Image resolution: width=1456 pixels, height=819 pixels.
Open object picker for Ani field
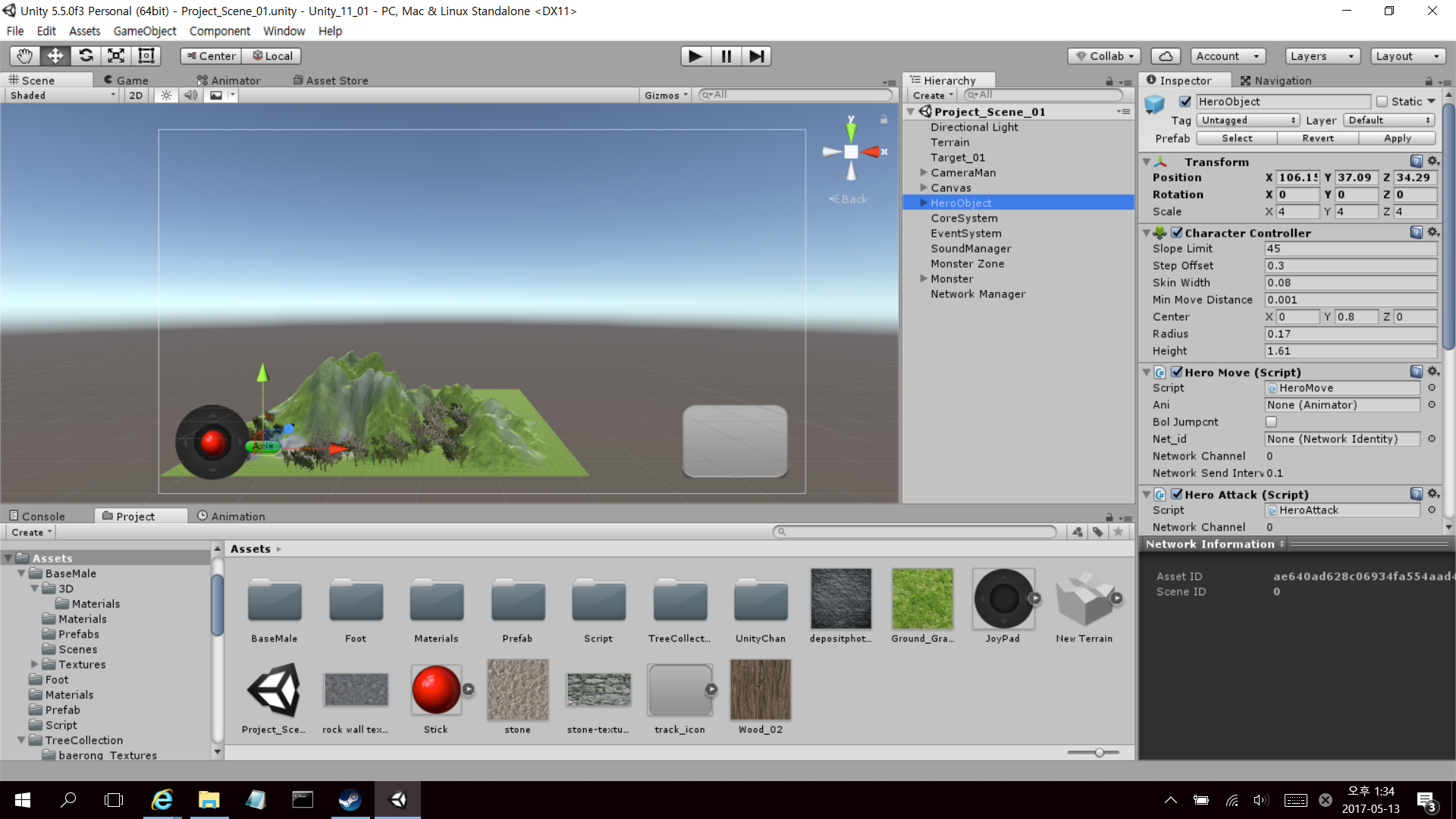[1432, 405]
